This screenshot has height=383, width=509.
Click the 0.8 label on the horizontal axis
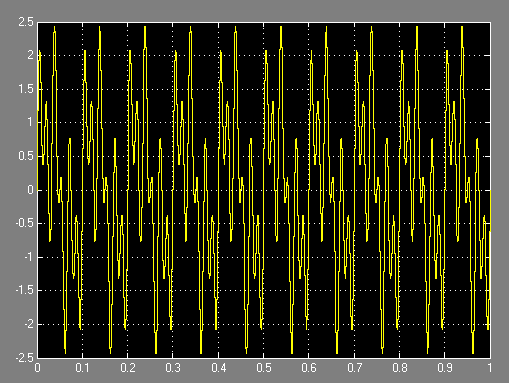399,368
